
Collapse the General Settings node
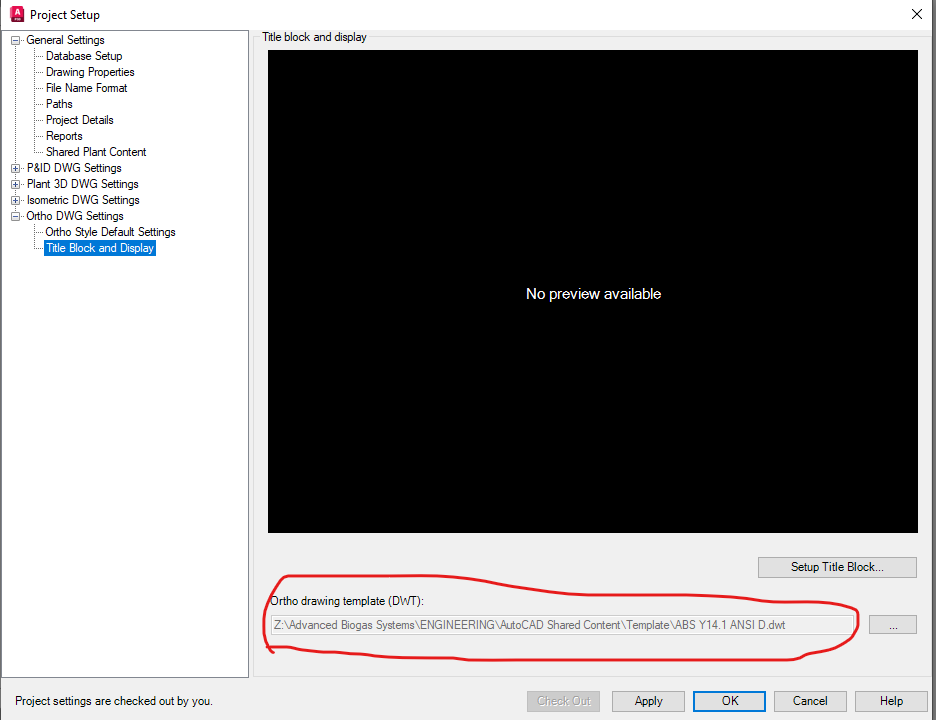tap(16, 40)
